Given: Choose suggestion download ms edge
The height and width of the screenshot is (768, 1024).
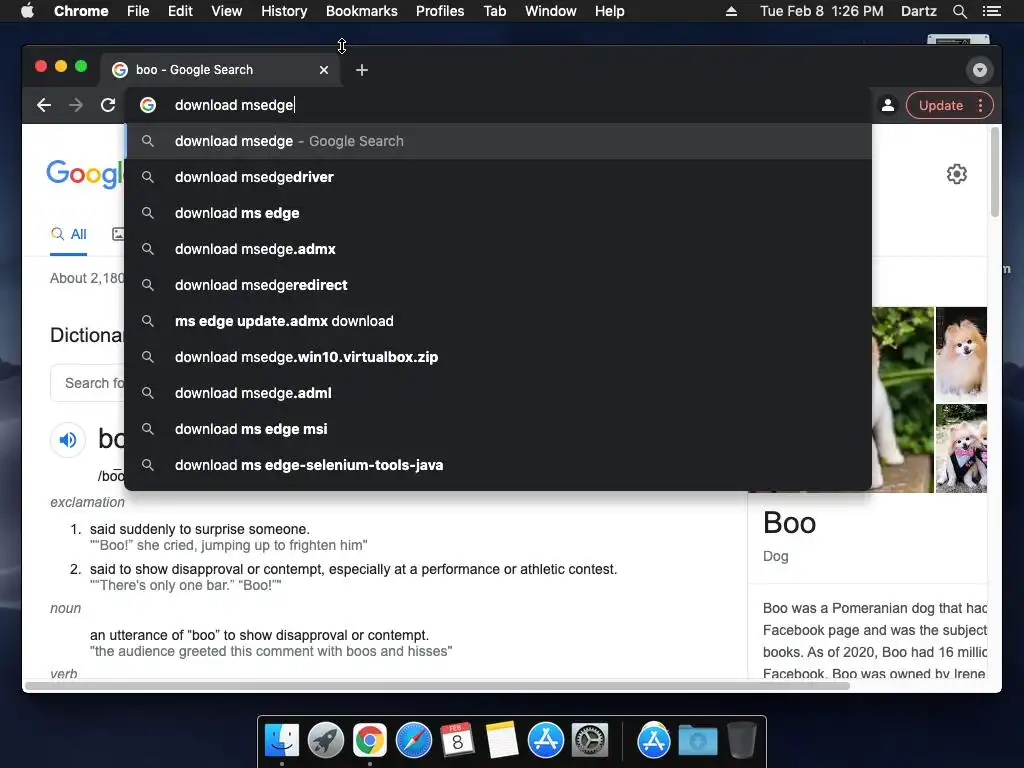Looking at the screenshot, I should point(498,213).
